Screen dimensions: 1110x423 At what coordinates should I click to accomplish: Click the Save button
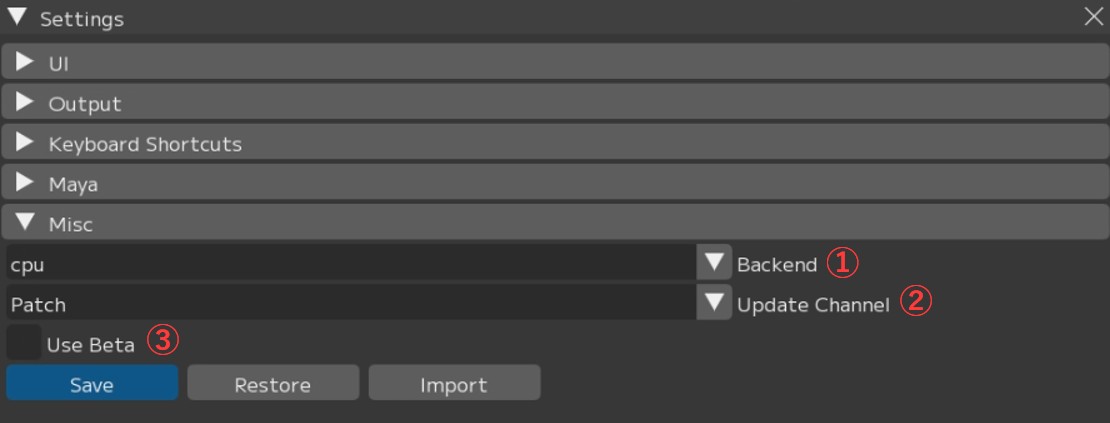point(92,384)
